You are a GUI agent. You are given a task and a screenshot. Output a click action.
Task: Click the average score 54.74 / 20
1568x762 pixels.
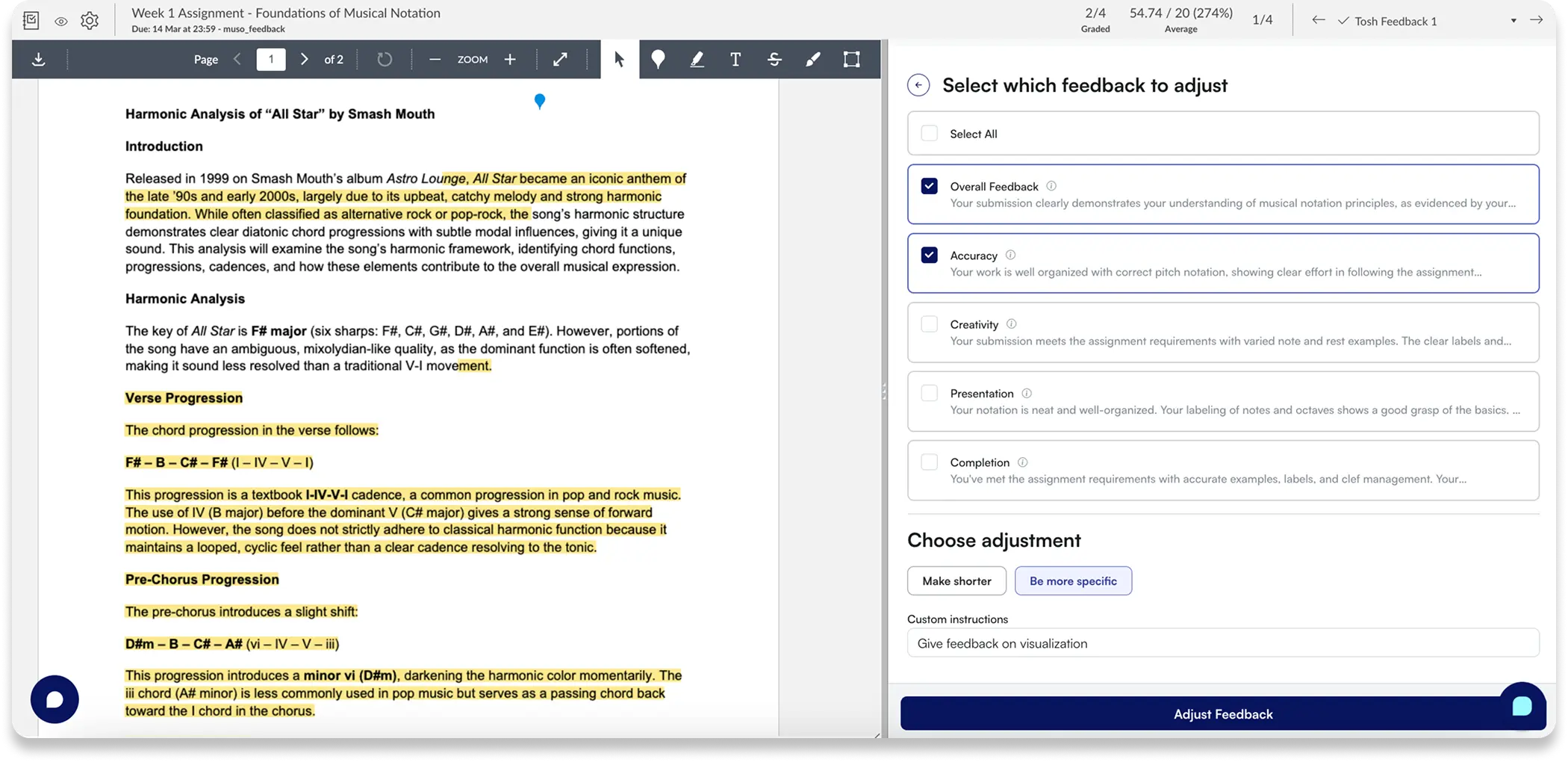coord(1180,20)
